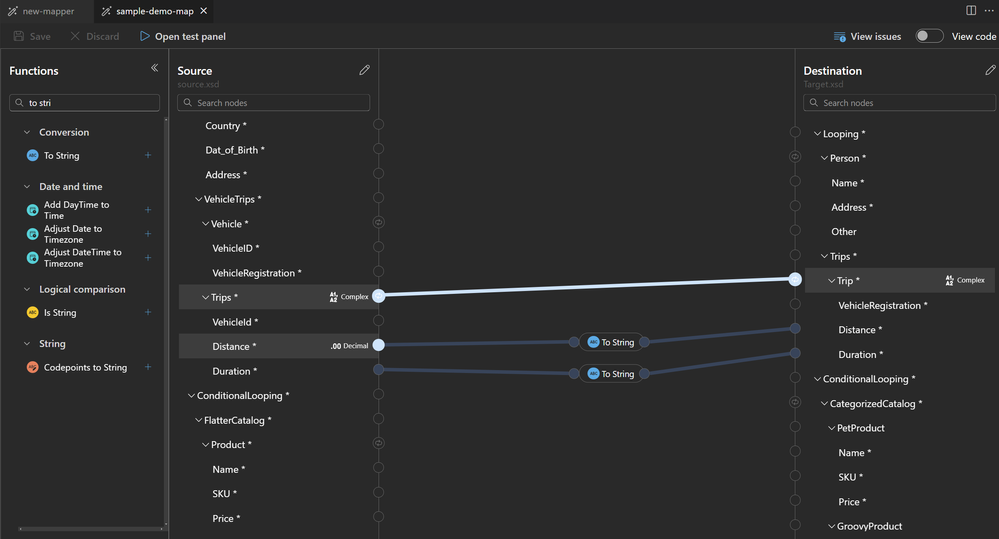
Task: Click source Vehicle loop connector handle
Action: tap(378, 222)
